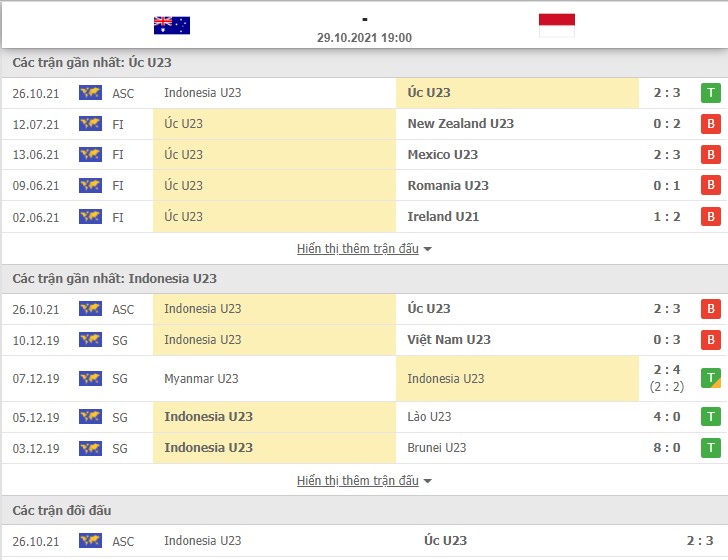Viewport: 728px width, 560px height.
Task: Click the Indonesia flag icon in header
Action: (557, 25)
